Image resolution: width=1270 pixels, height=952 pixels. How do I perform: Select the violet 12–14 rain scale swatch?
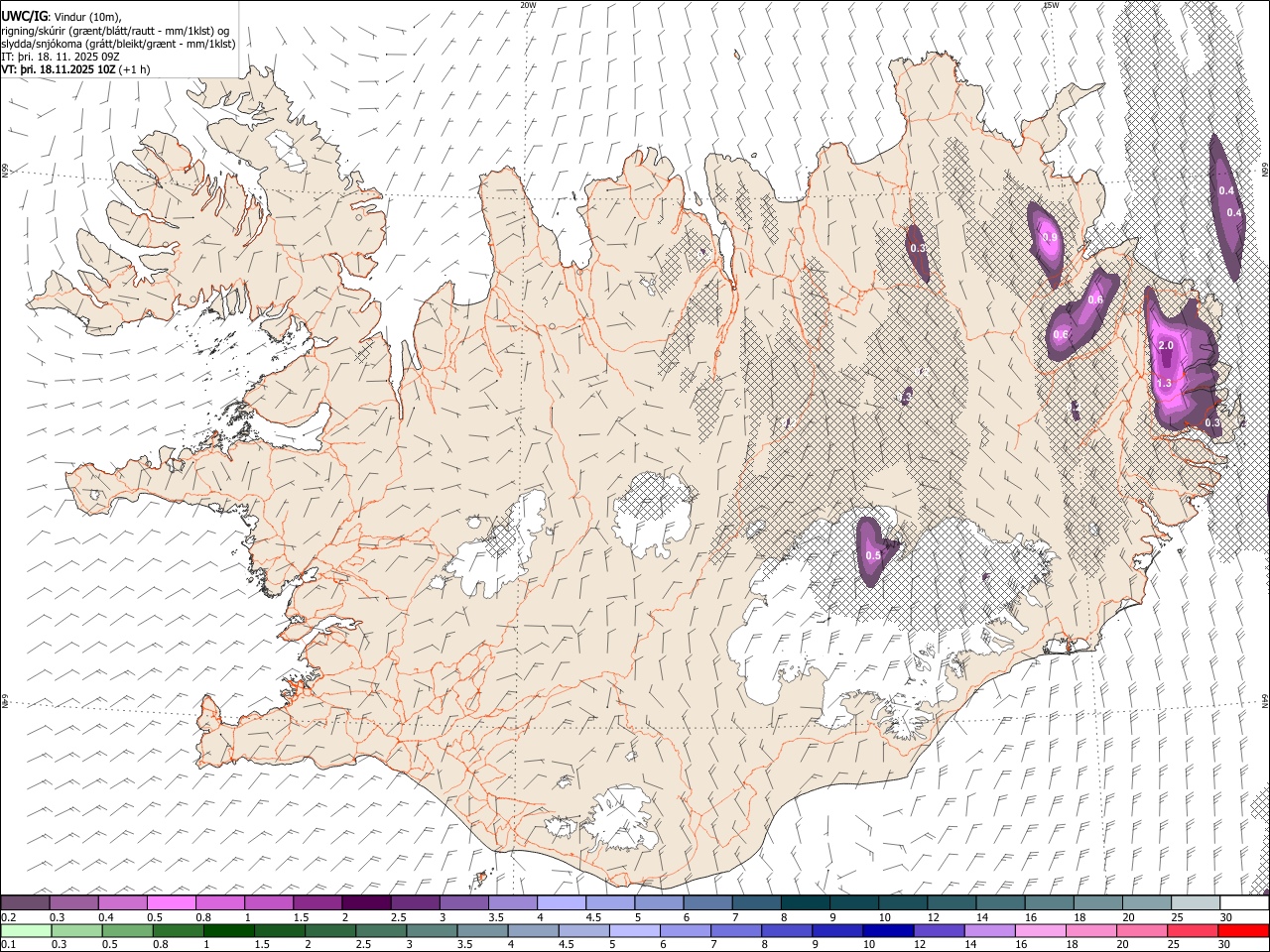(938, 930)
